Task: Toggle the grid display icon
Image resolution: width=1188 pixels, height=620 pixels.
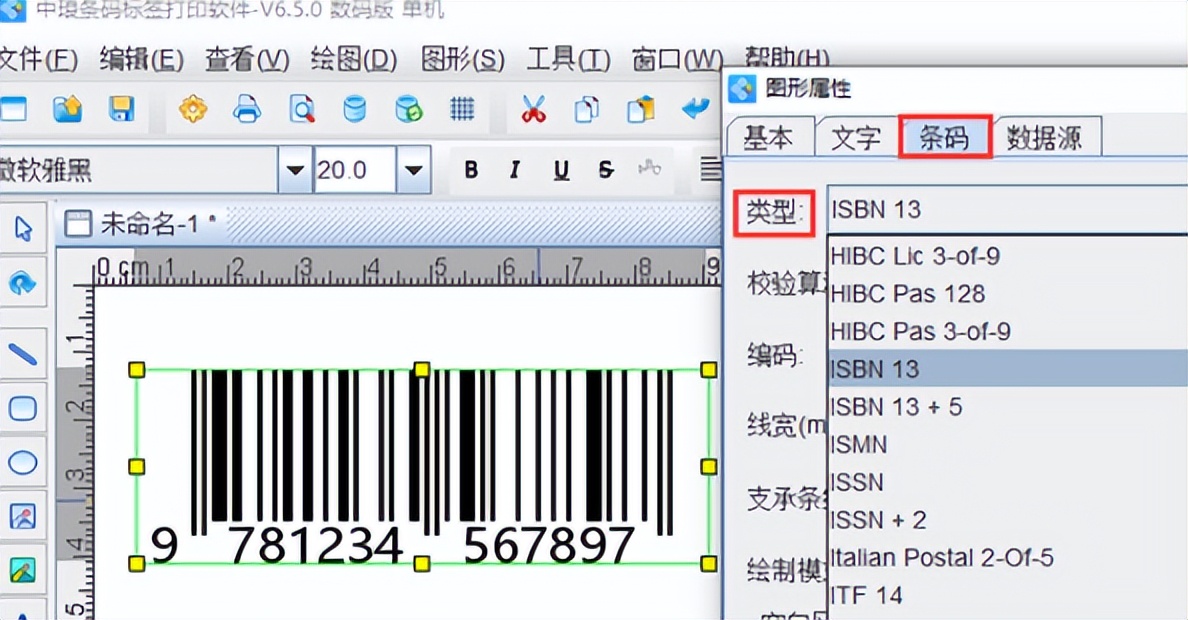Action: 462,110
